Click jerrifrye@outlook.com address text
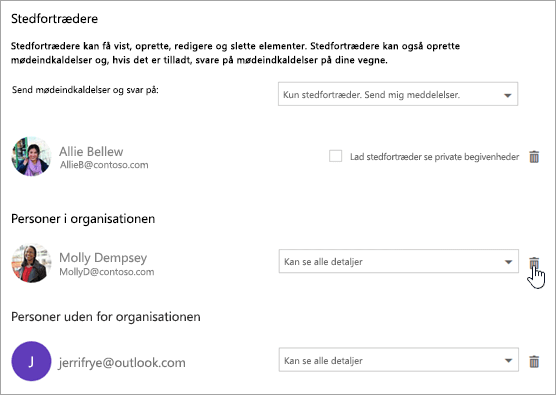The width and height of the screenshot is (556, 395). coord(122,362)
